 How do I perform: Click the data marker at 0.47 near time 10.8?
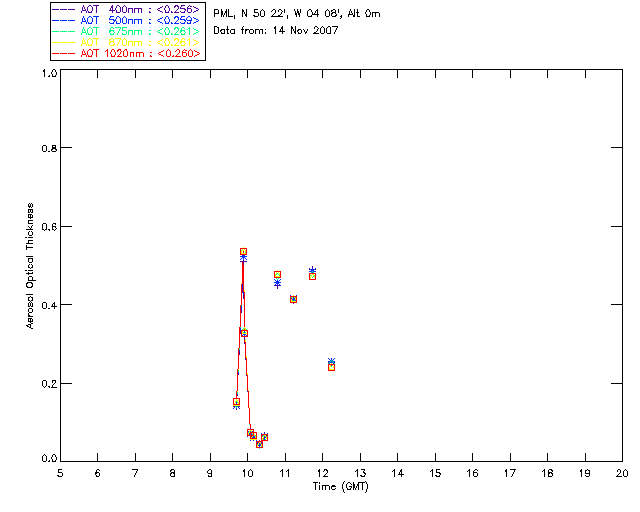point(278,274)
